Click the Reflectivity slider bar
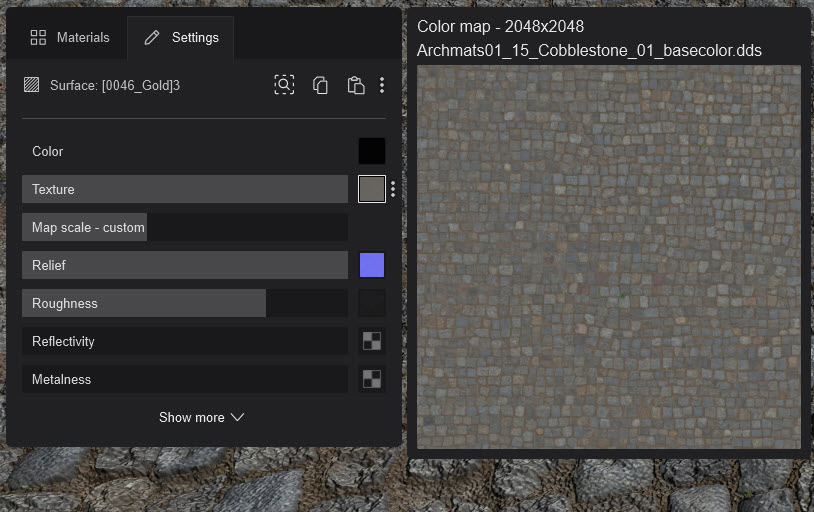814x512 pixels. pyautogui.click(x=185, y=341)
